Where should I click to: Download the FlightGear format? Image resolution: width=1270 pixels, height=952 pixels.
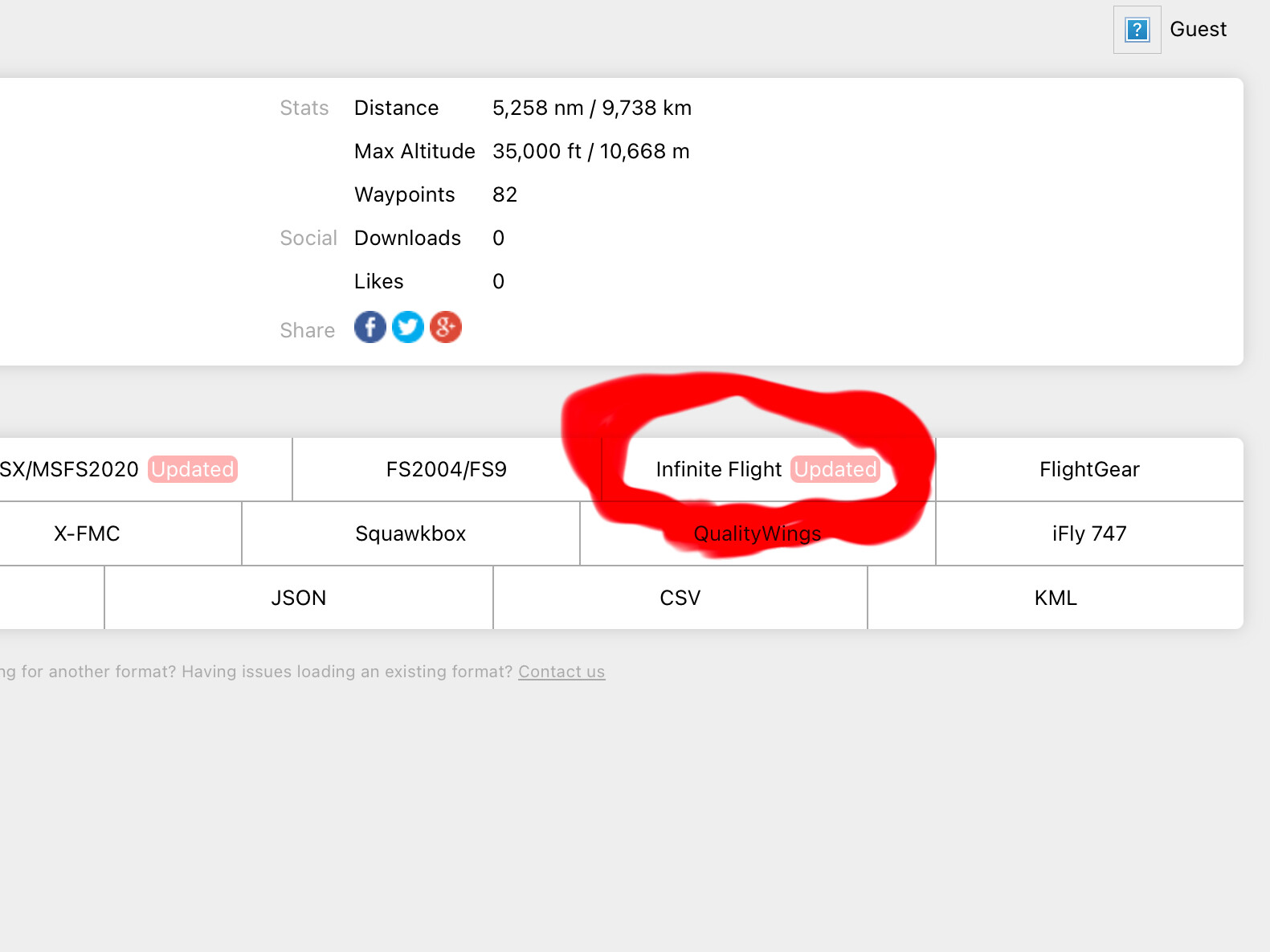point(1089,469)
